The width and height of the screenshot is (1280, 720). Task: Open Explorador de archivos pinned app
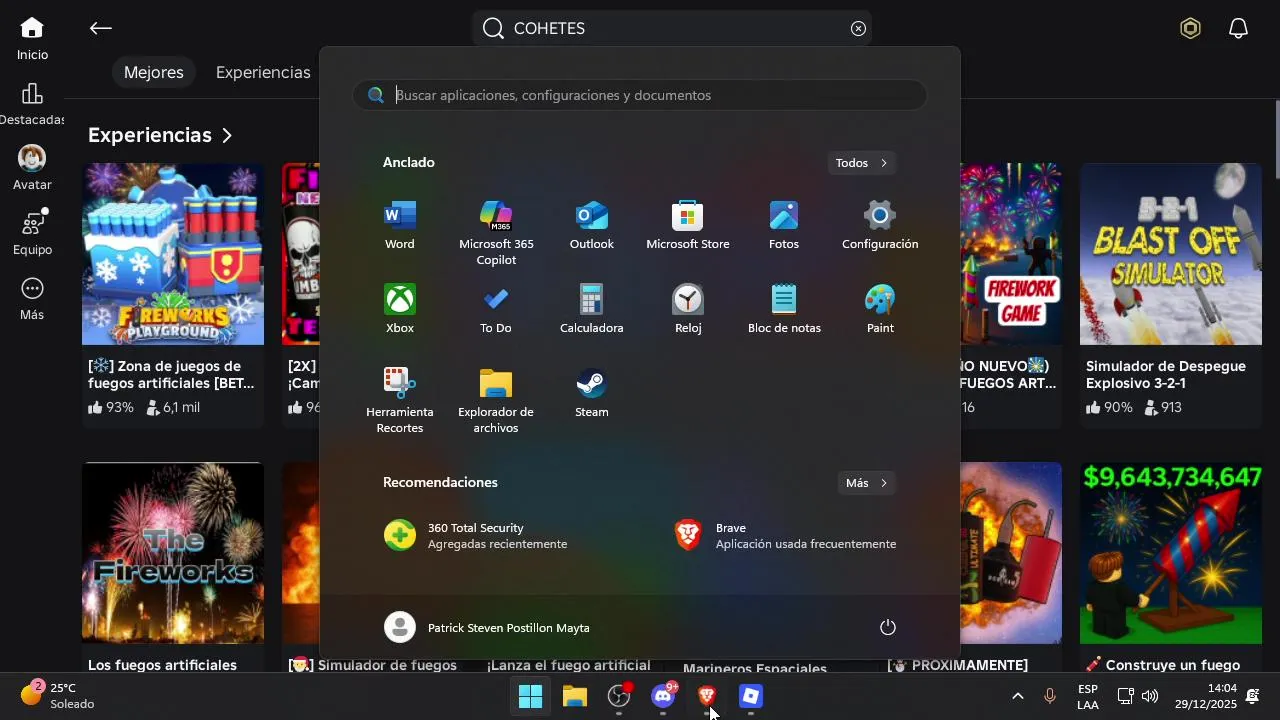[496, 401]
